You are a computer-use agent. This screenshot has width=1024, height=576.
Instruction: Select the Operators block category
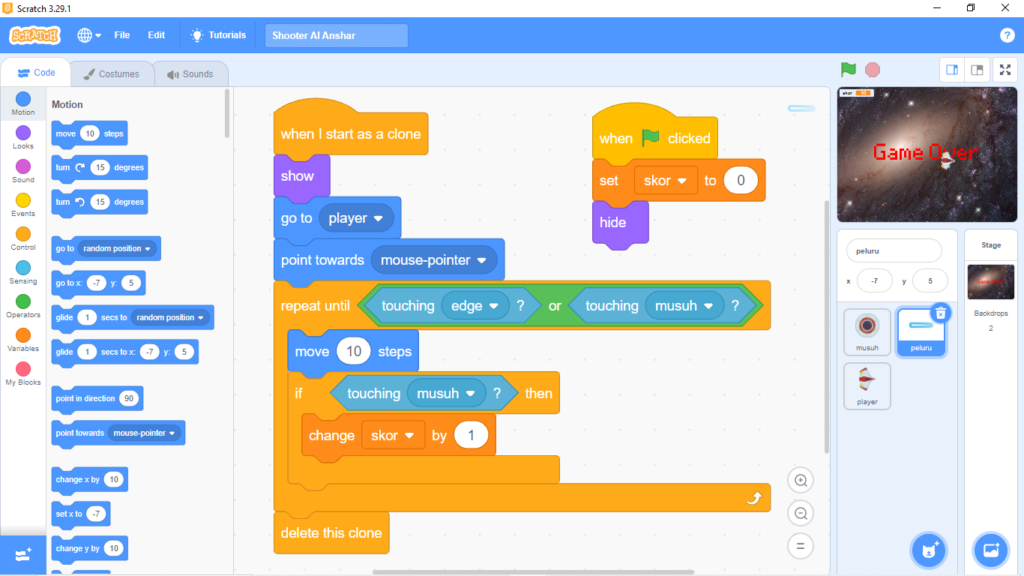[23, 306]
